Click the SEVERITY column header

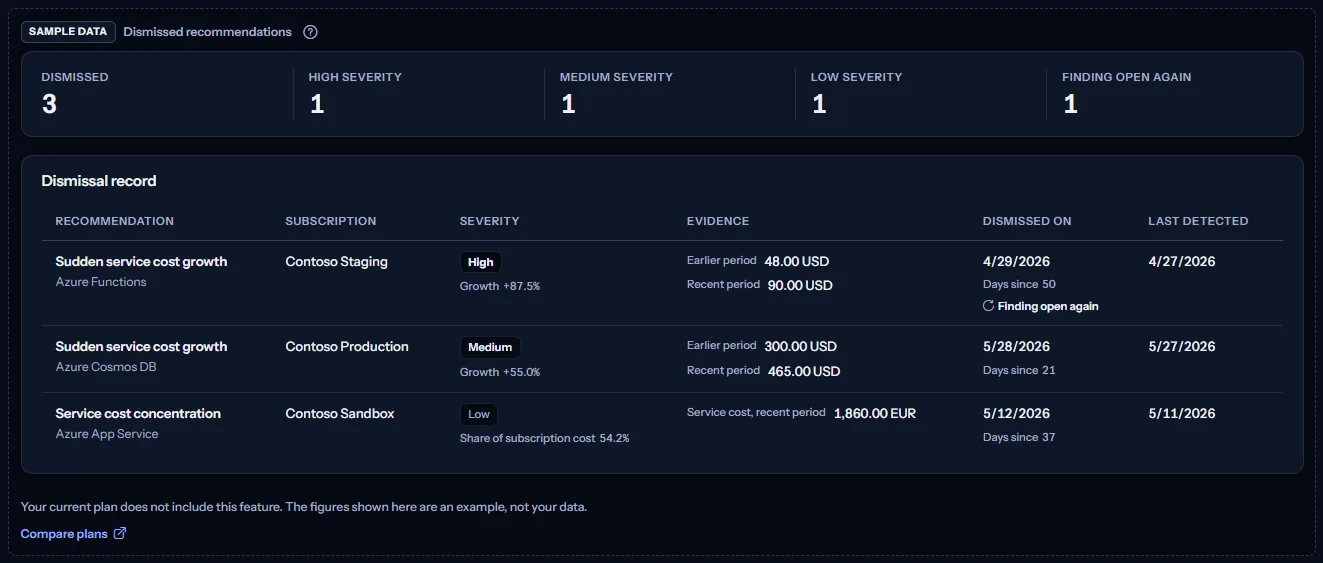click(490, 221)
